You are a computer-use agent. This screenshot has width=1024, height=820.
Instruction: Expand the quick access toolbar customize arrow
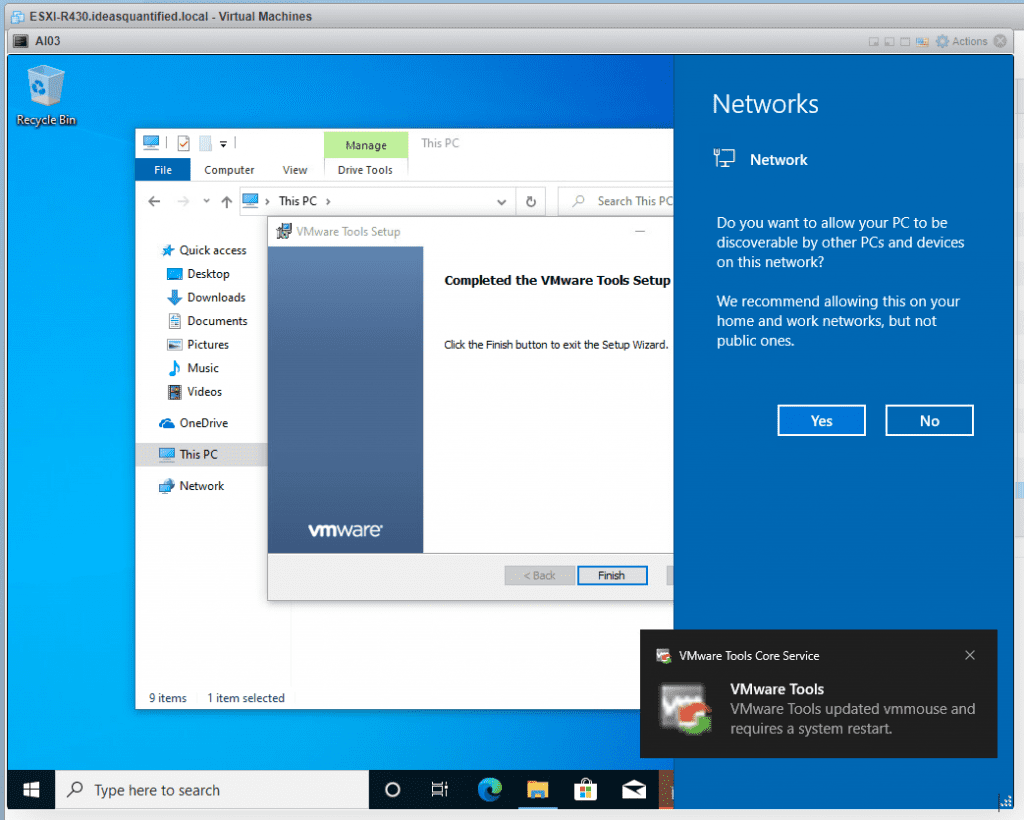[x=223, y=144]
